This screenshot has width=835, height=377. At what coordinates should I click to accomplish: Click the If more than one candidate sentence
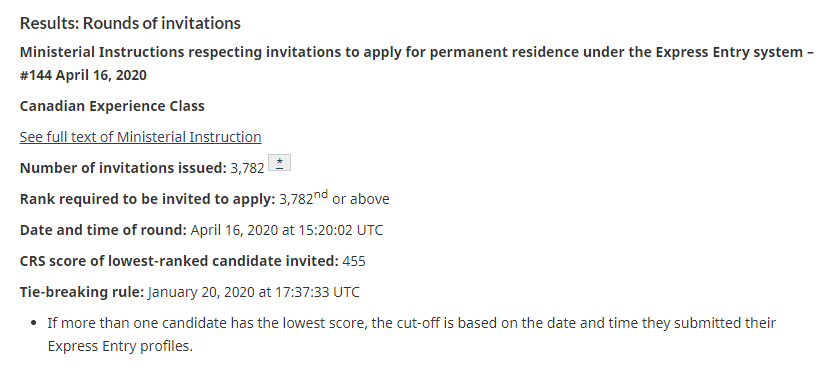[x=412, y=334]
